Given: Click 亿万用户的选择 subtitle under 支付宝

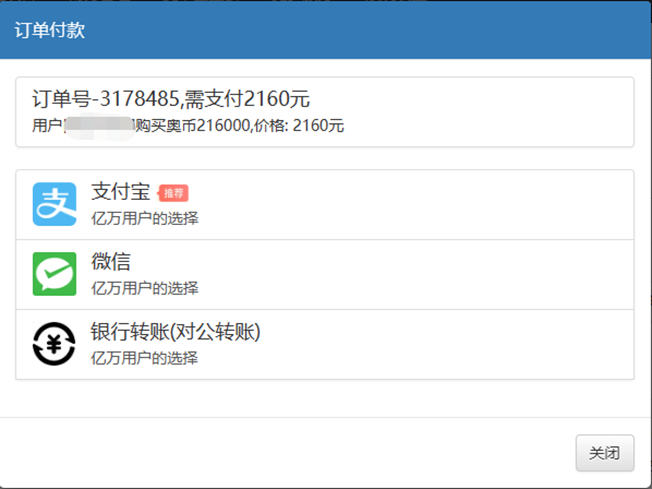Looking at the screenshot, I should coord(145,218).
